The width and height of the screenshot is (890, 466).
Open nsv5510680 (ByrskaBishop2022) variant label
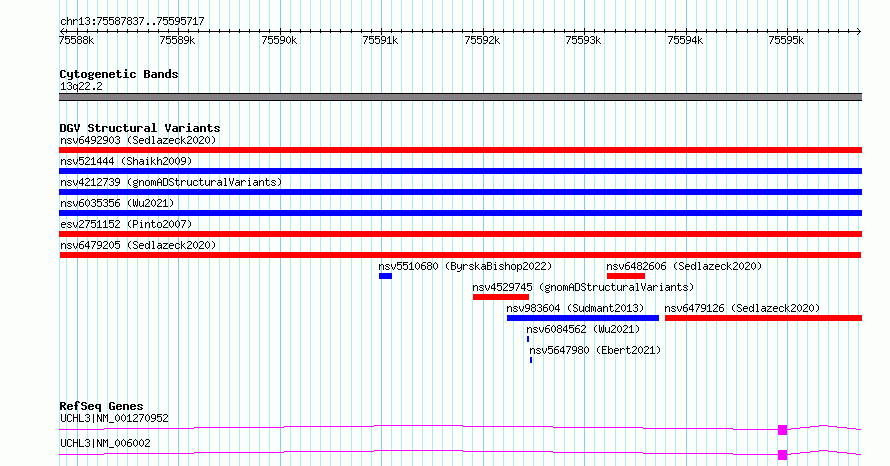coord(465,266)
